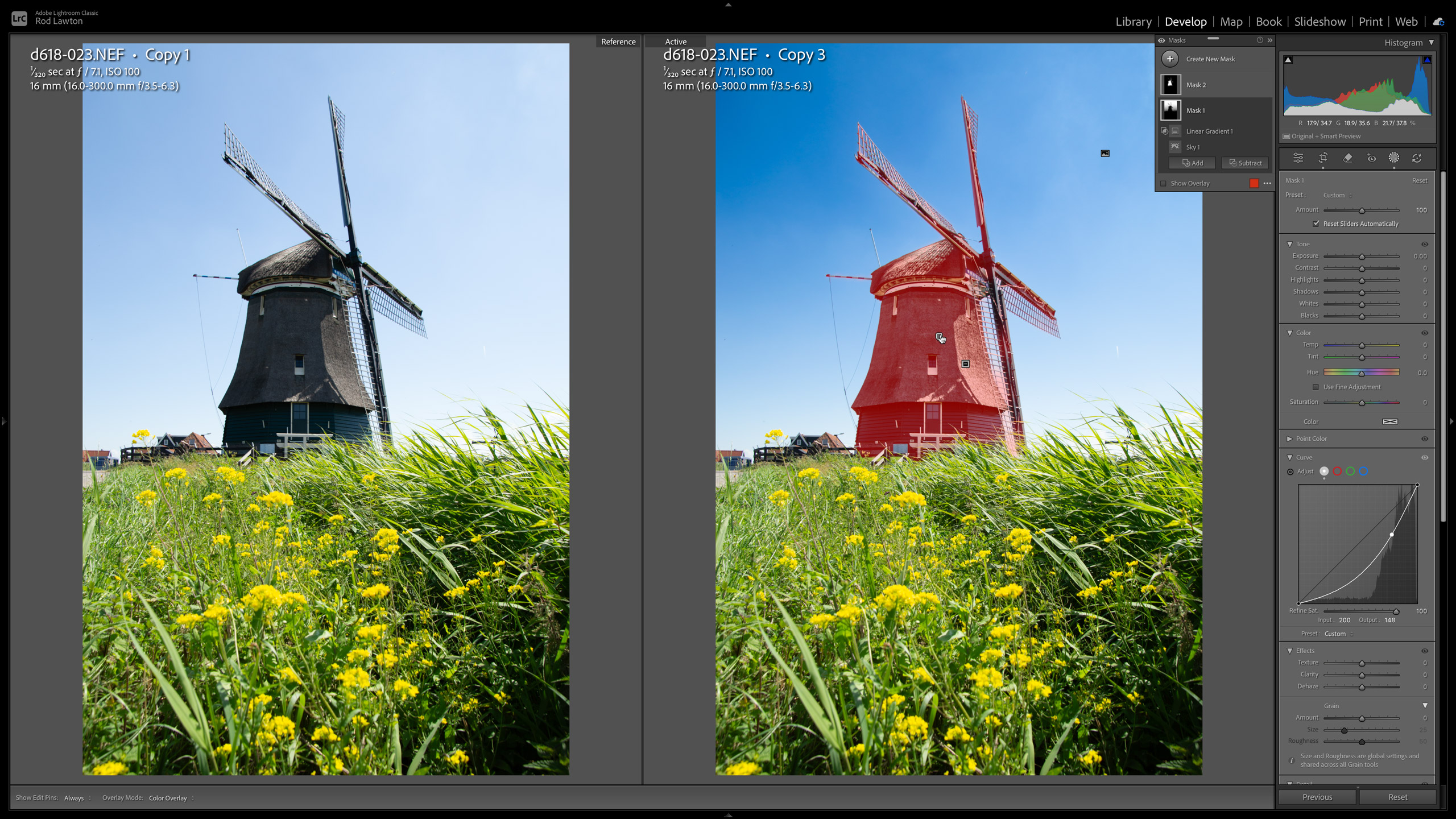Select the red channel curve circle
This screenshot has width=1456, height=819.
pyautogui.click(x=1337, y=471)
